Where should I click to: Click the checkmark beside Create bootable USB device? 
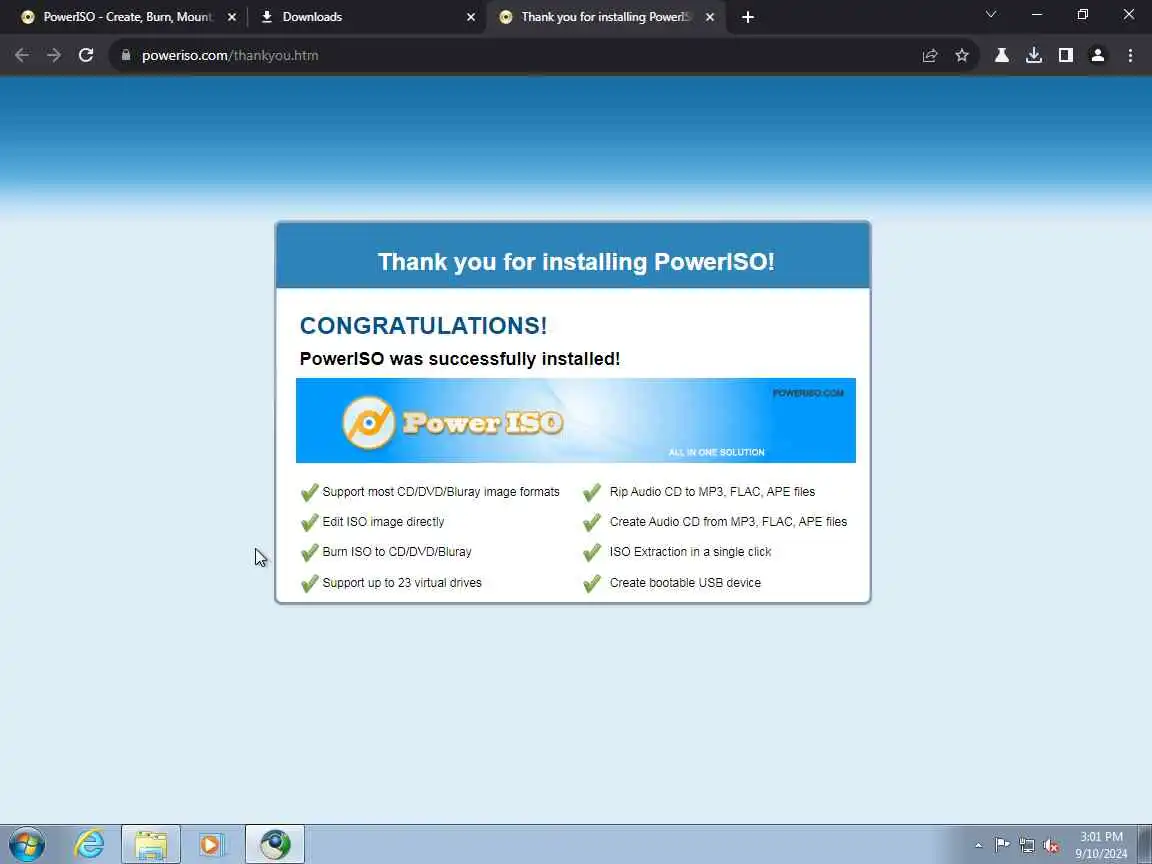(x=592, y=583)
